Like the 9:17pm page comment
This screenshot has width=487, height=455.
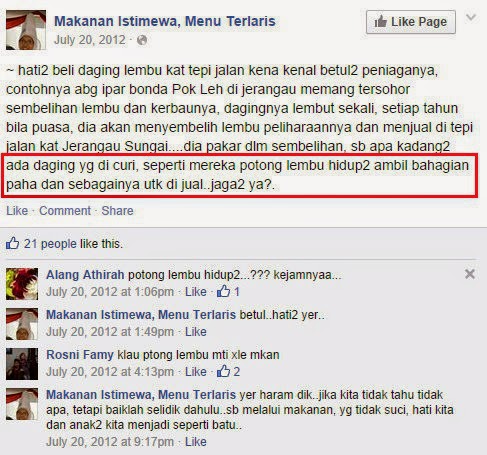pyautogui.click(x=196, y=442)
